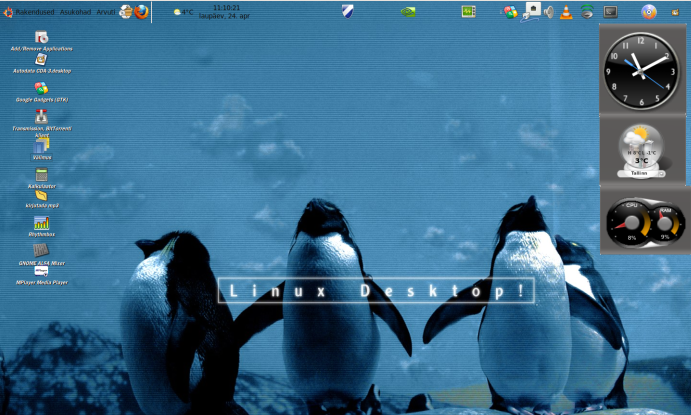Viewport: 691px width, 415px height.
Task: Click the 'Linux Desktop!' text banner
Action: 376,291
